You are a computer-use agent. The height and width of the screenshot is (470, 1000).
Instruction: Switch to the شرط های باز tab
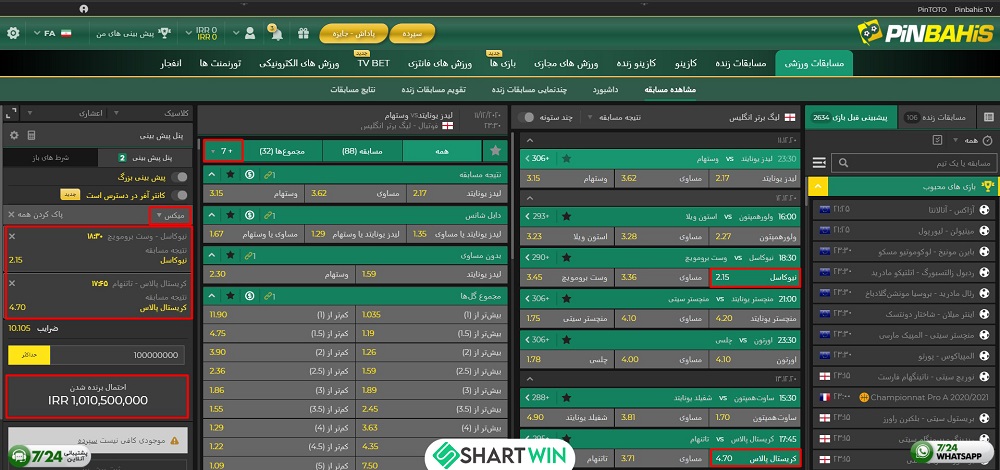50,158
